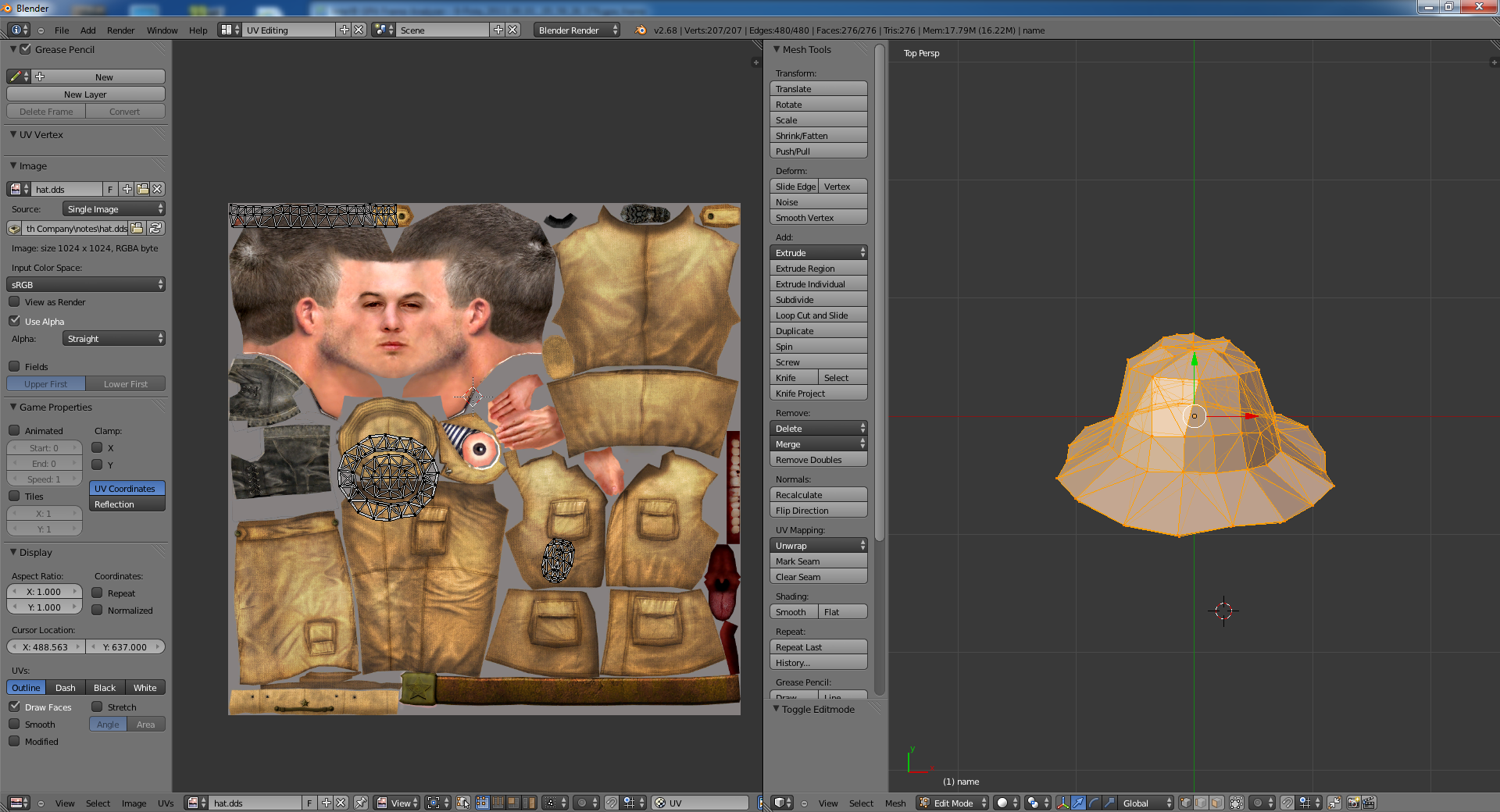The image size is (1500, 812).
Task: Open the Alpha Straight dropdown
Action: (113, 338)
